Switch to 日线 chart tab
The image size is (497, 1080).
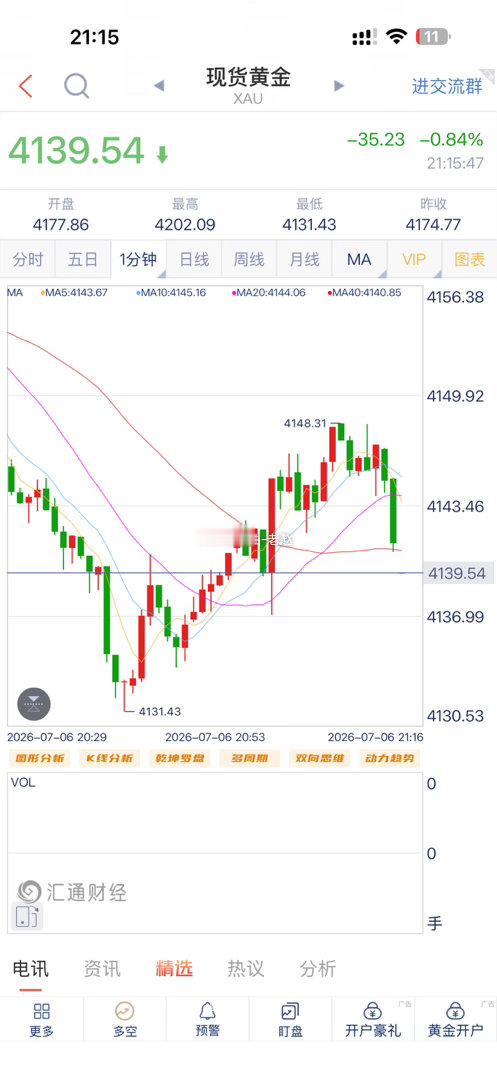click(194, 260)
